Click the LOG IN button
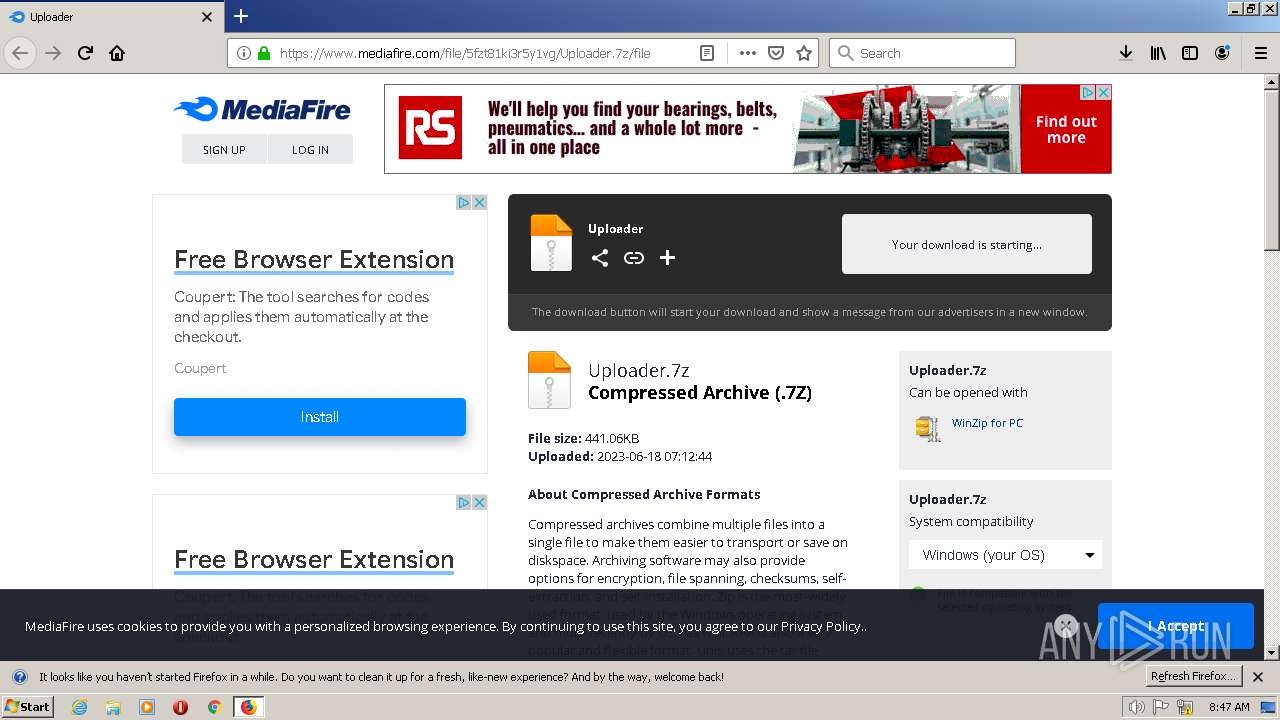 pyautogui.click(x=310, y=149)
